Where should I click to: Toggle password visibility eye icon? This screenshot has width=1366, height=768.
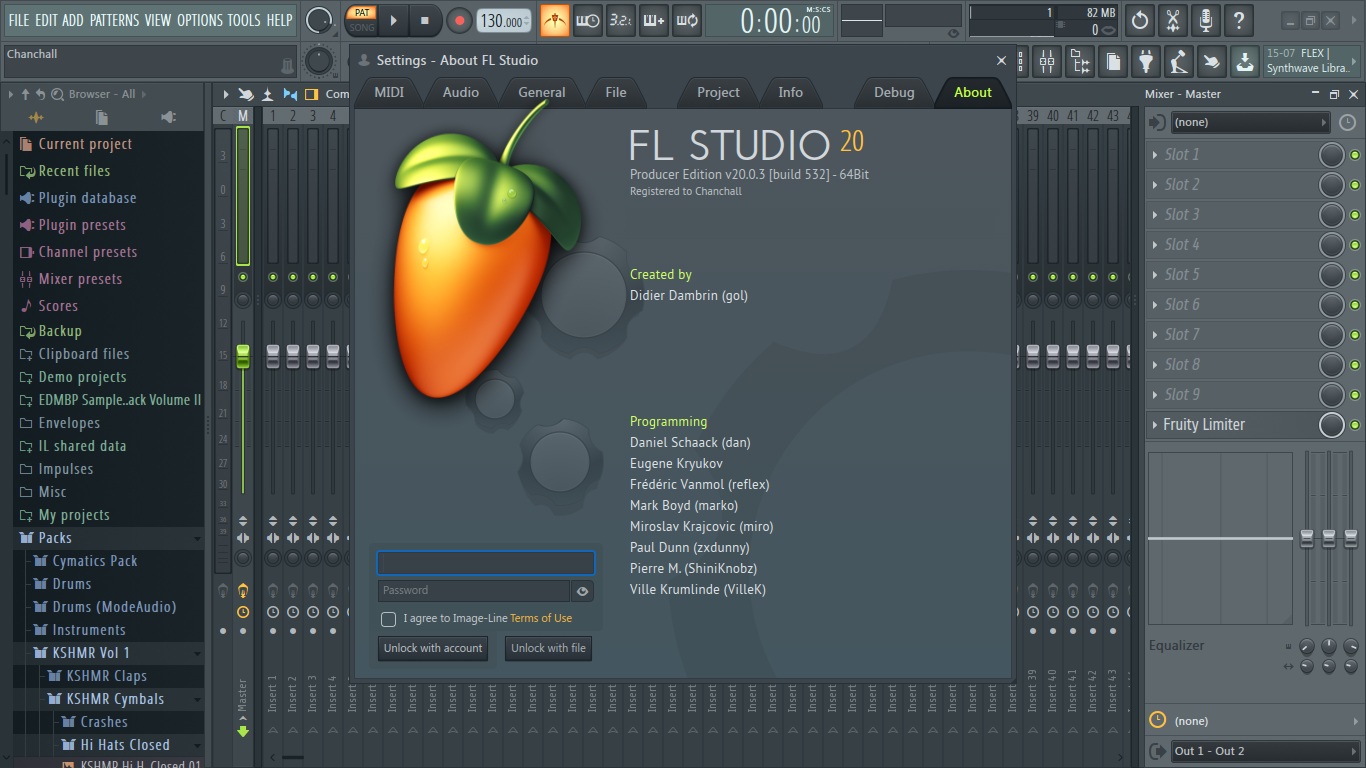click(582, 591)
